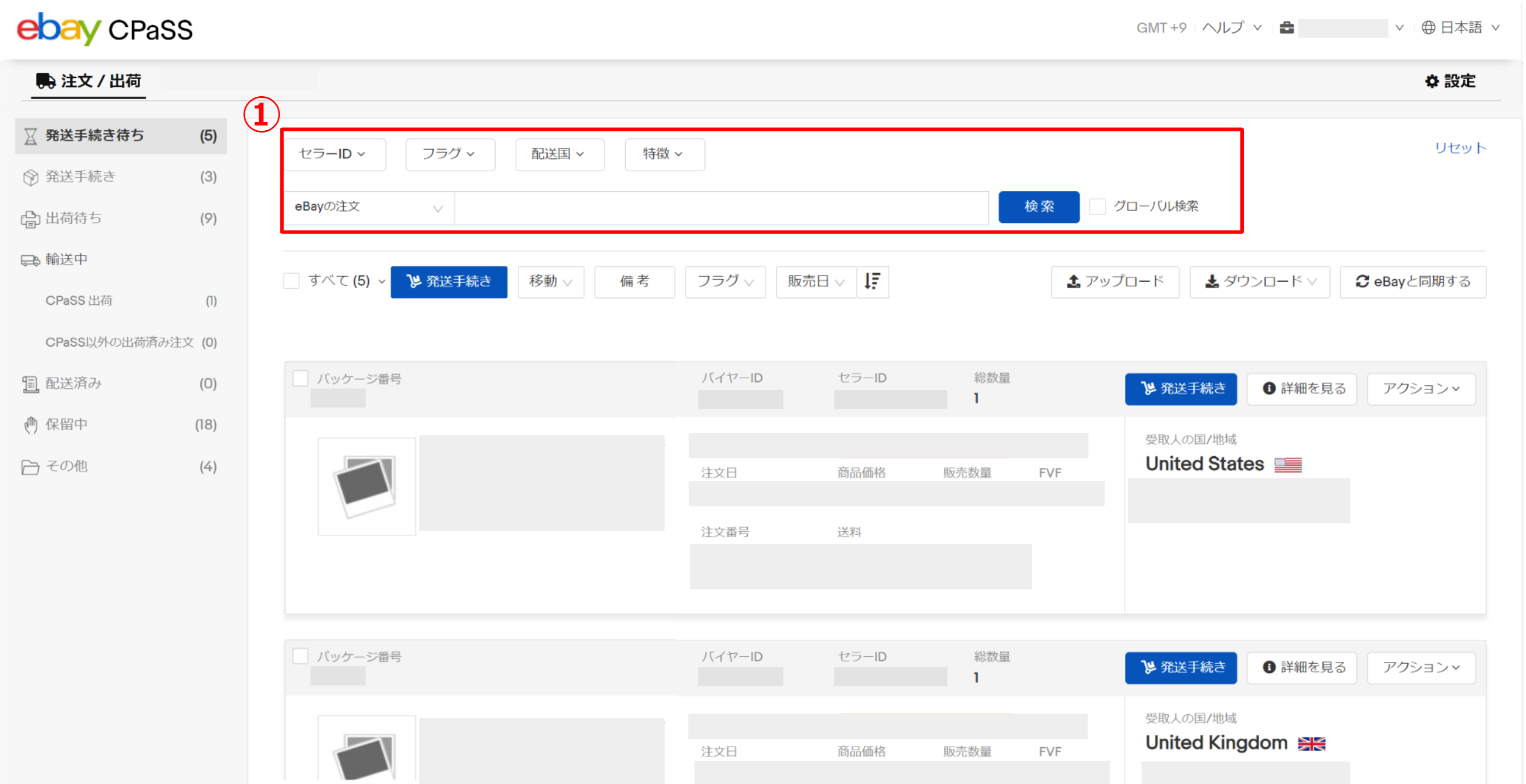Open the セラーID filter dropdown
The image size is (1526, 784).
(335, 154)
